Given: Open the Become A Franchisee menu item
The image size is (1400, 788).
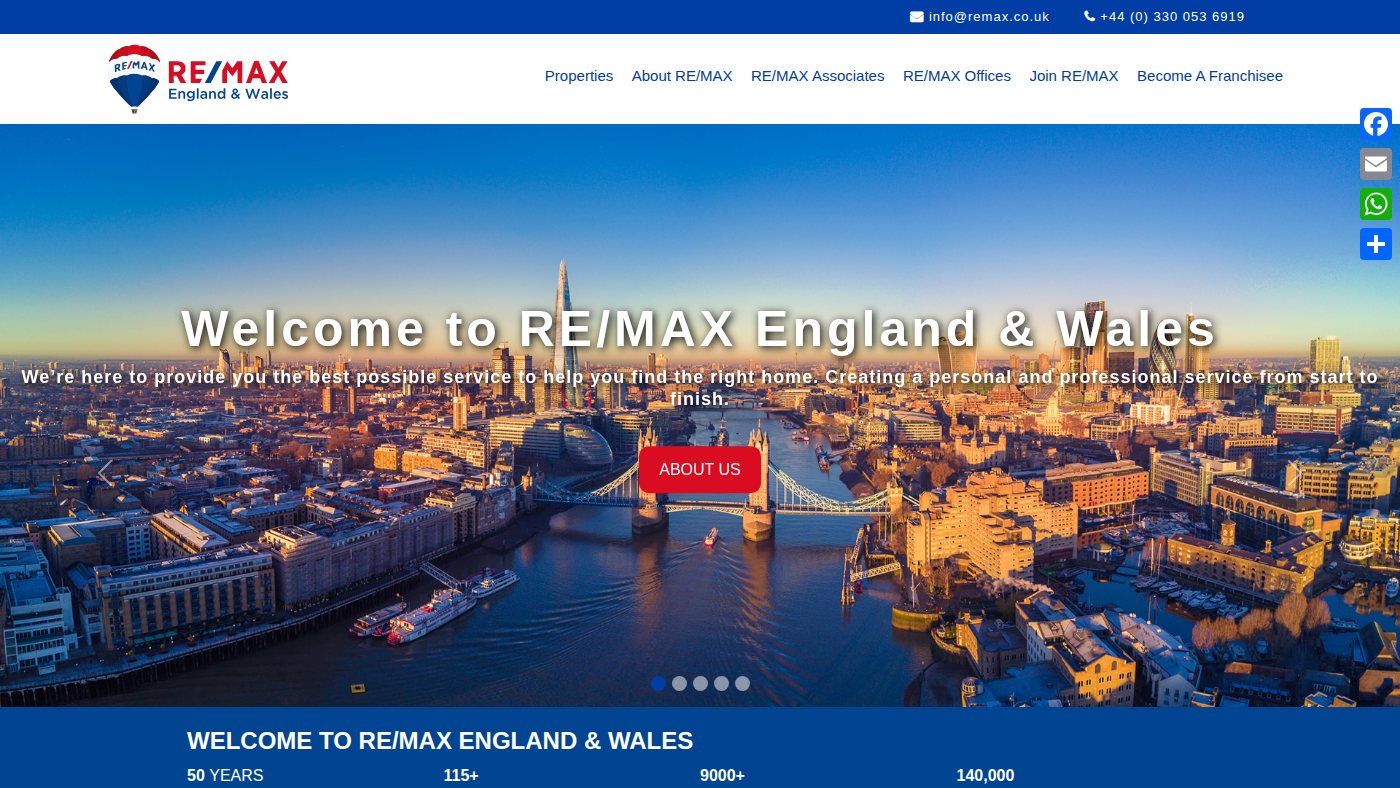Looking at the screenshot, I should (x=1210, y=76).
